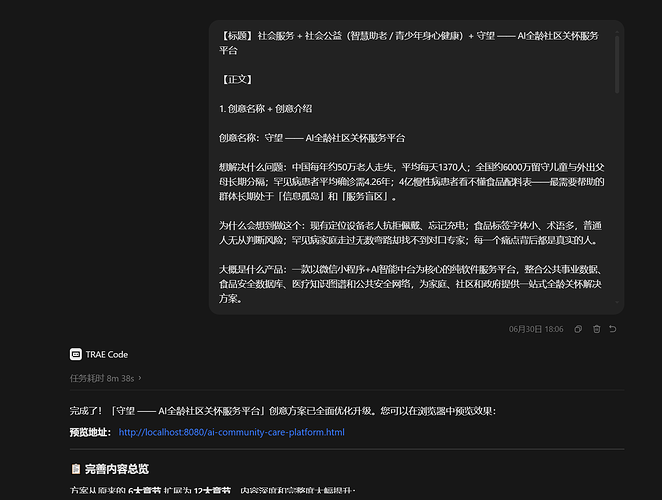Expand the task duration 8m 38s chevron
This screenshot has width=662, height=500.
(140, 378)
